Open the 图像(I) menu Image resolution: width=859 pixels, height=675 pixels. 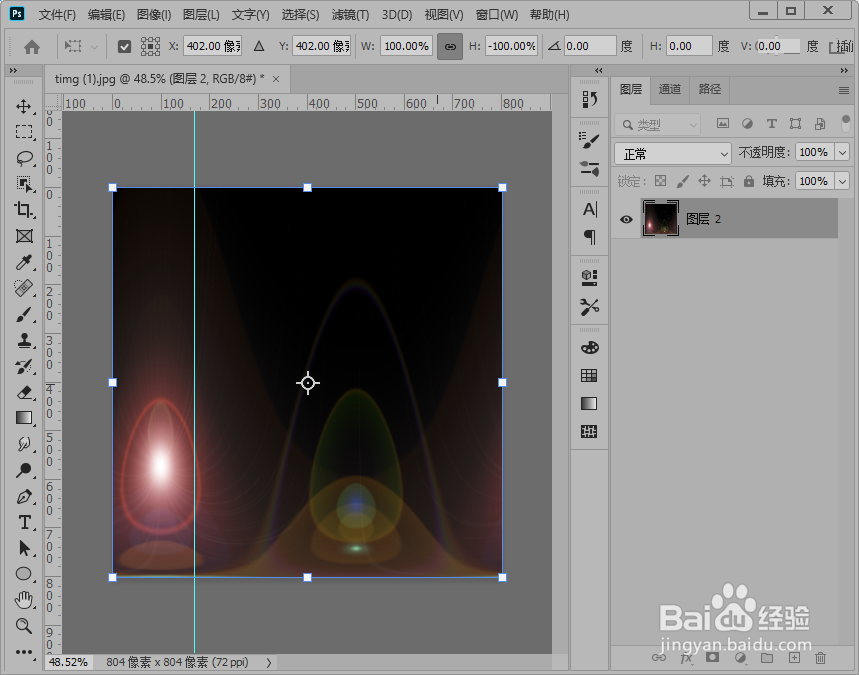pyautogui.click(x=154, y=15)
